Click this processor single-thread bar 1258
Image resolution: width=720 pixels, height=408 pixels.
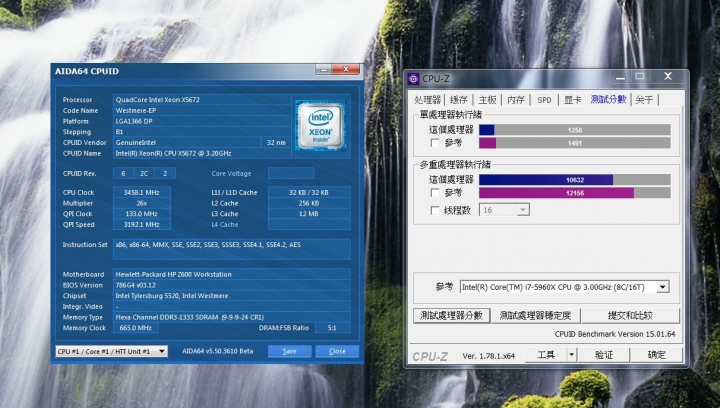(574, 130)
